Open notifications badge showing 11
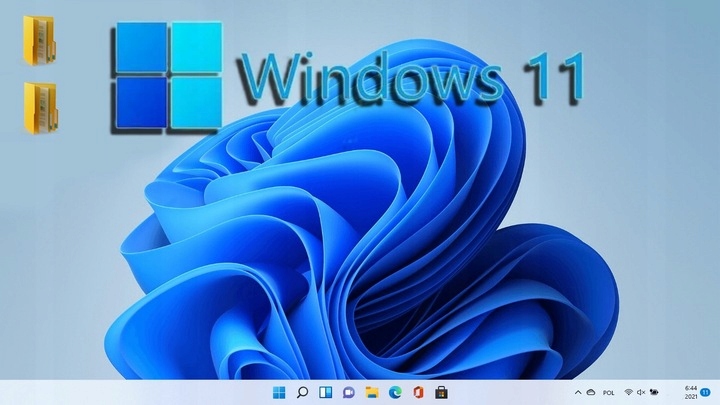 [706, 393]
